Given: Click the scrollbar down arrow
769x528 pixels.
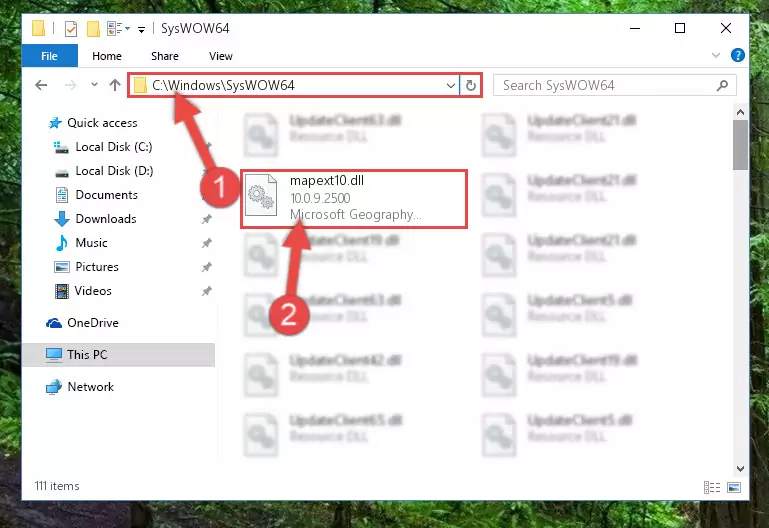Looking at the screenshot, I should pyautogui.click(x=740, y=469).
